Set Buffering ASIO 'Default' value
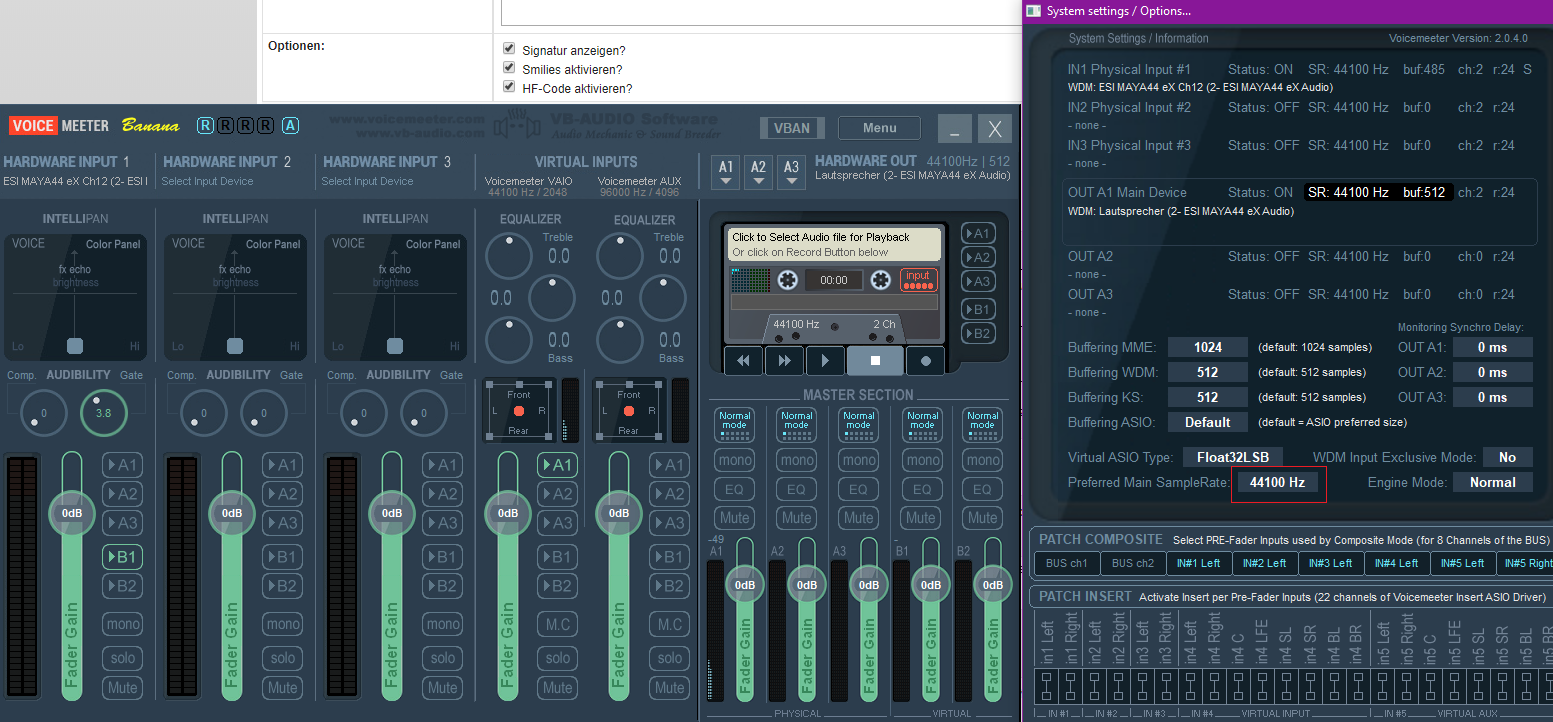The image size is (1553, 722). [1208, 422]
